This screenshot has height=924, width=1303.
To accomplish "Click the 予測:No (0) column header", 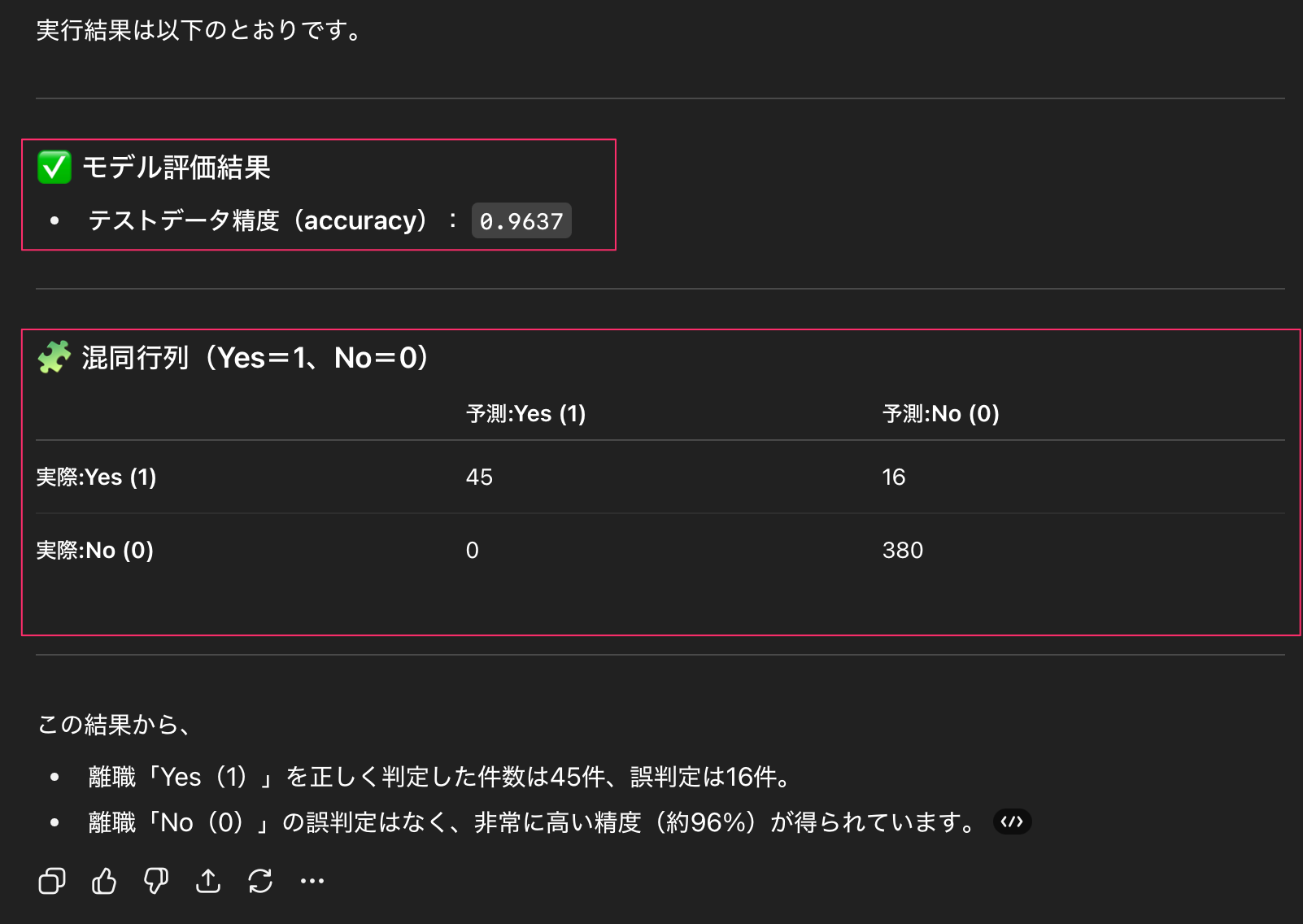I will tap(941, 413).
